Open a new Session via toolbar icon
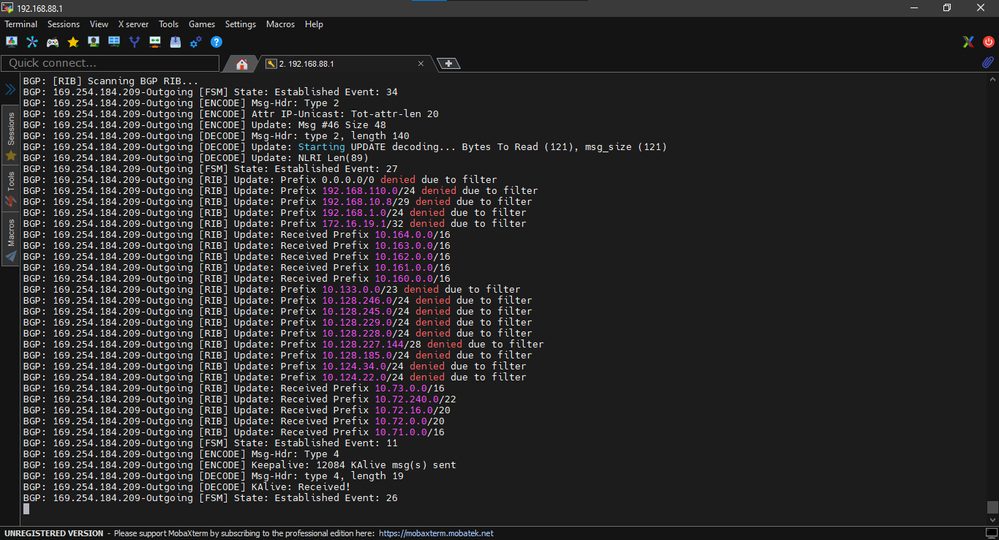Image resolution: width=999 pixels, height=540 pixels. pos(12,42)
